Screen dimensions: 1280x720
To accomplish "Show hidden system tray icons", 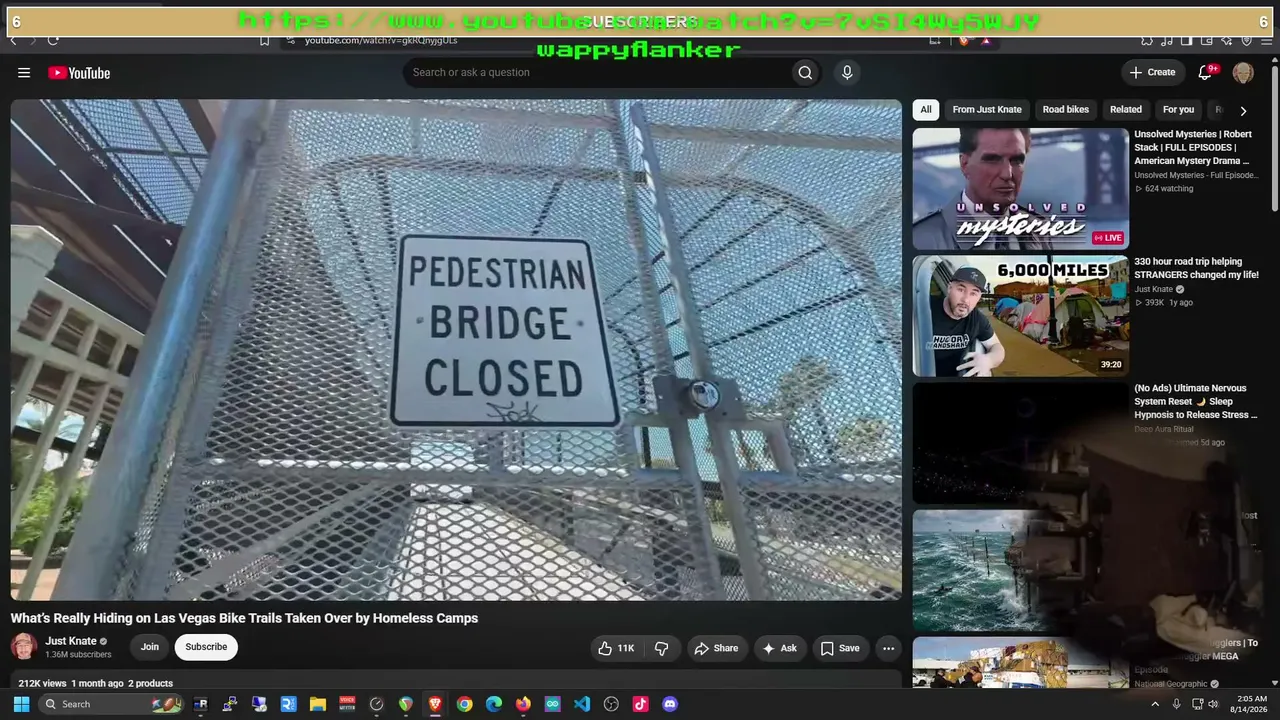I will [1155, 704].
